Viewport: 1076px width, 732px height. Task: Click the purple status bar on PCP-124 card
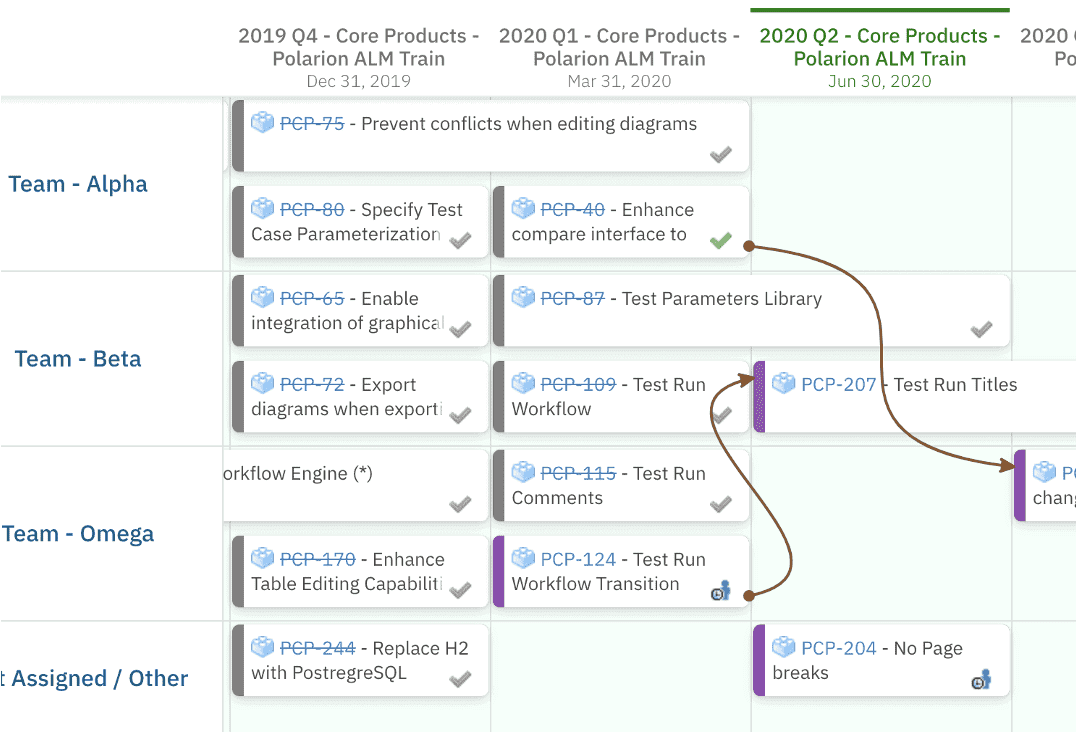[x=499, y=571]
